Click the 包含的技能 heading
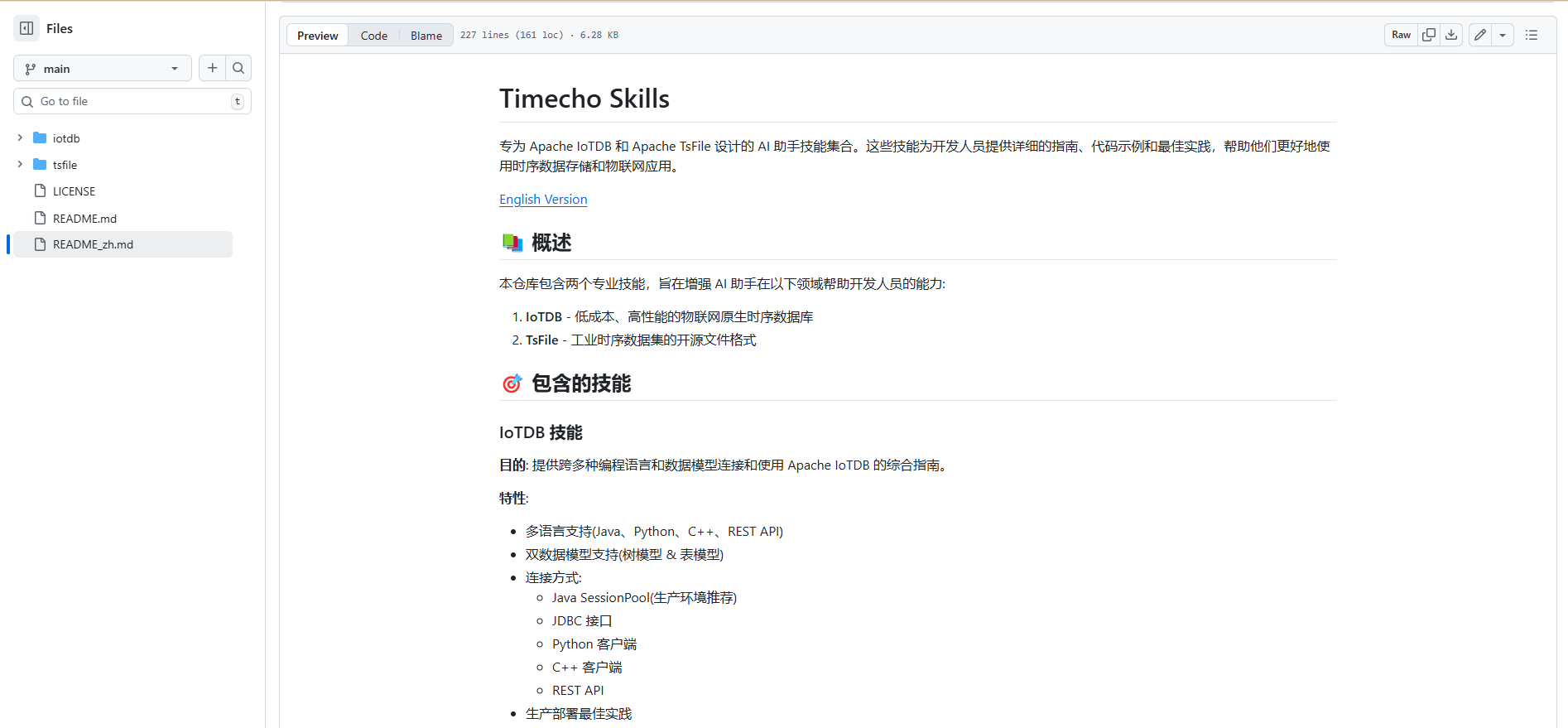The width and height of the screenshot is (1568, 728). click(581, 383)
